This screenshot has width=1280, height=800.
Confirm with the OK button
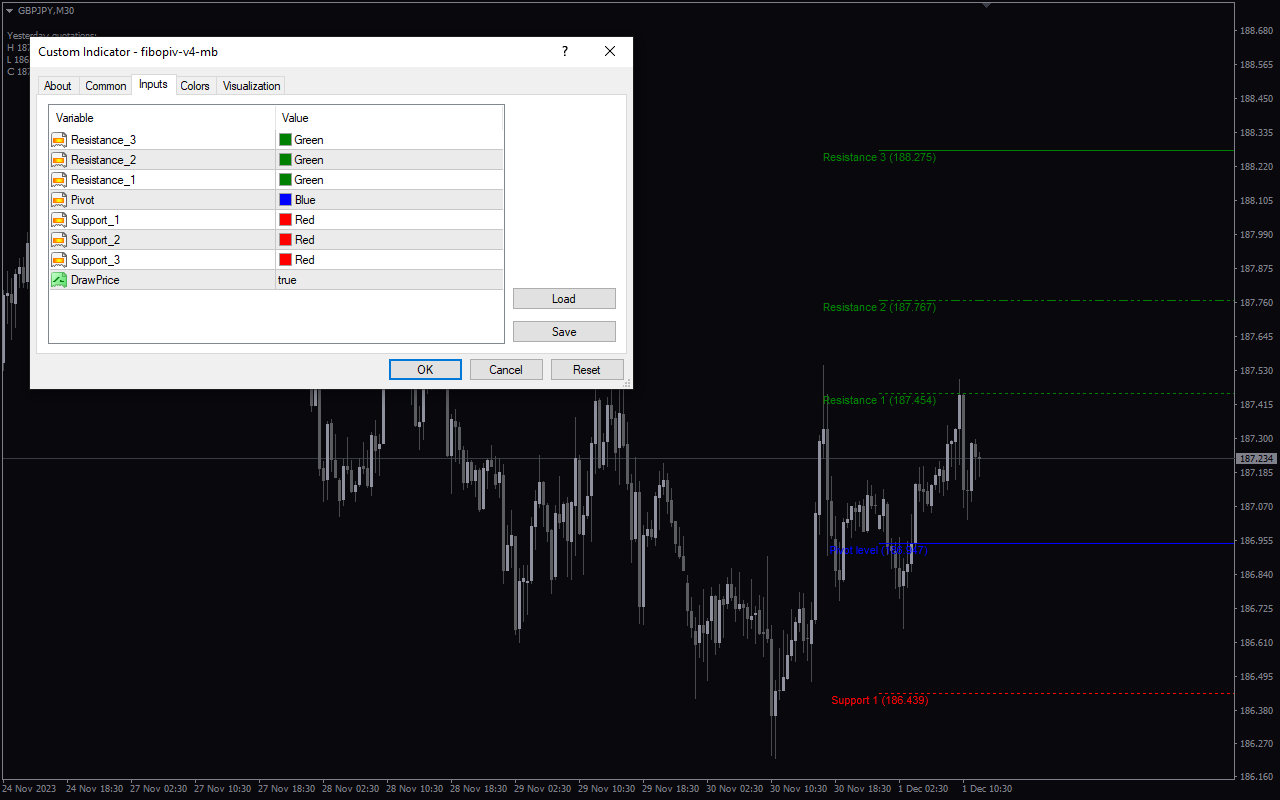click(425, 370)
